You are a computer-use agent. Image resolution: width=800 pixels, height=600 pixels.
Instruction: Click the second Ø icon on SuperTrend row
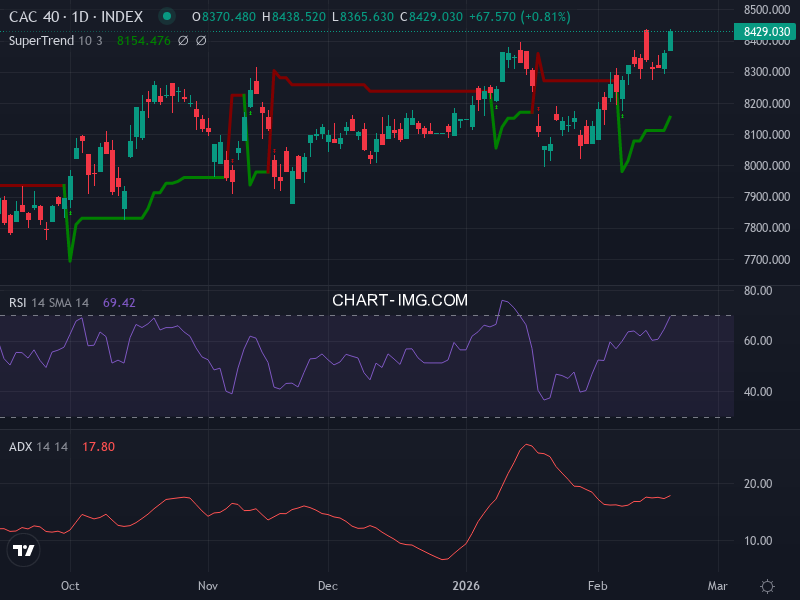(x=201, y=39)
